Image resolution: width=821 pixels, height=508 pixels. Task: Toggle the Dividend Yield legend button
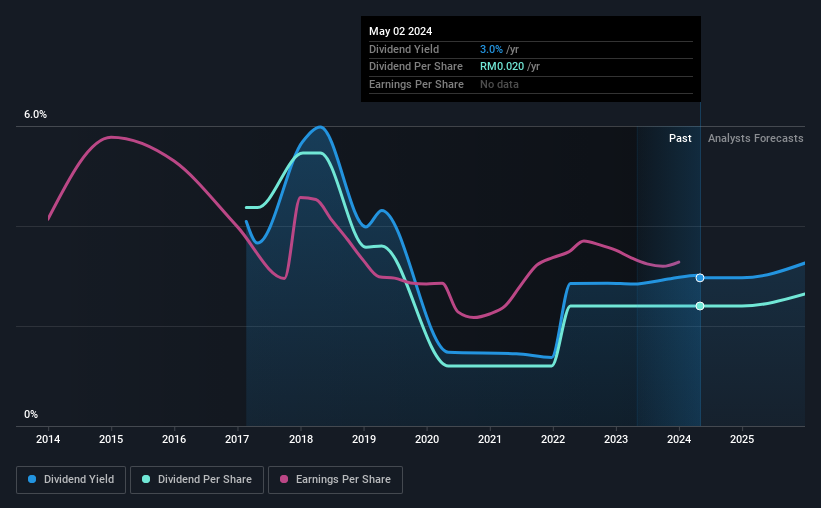point(71,480)
